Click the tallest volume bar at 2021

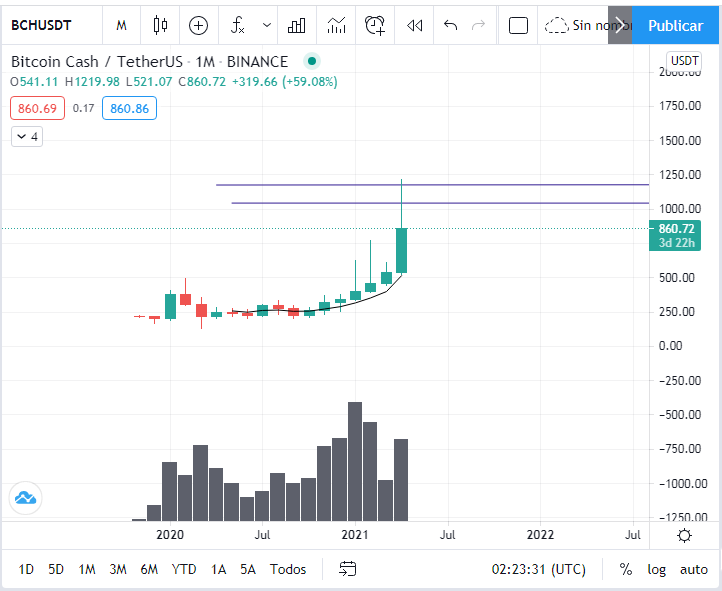pyautogui.click(x=355, y=461)
